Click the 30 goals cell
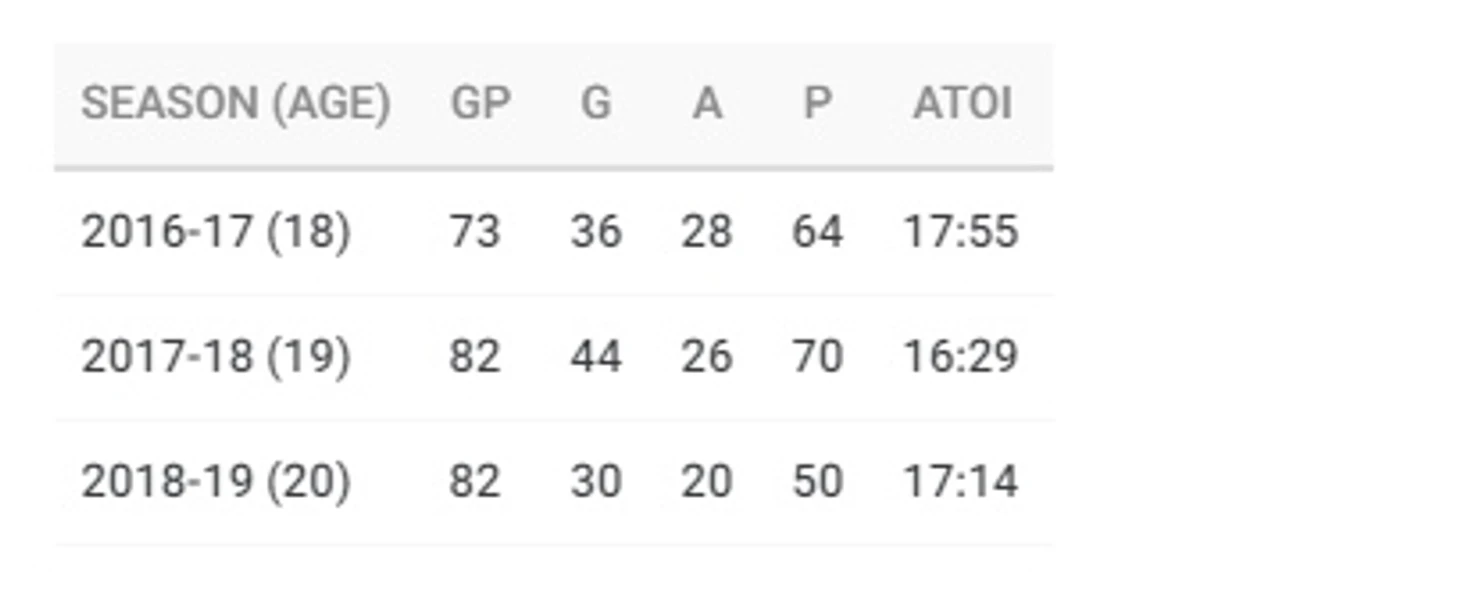 click(596, 482)
